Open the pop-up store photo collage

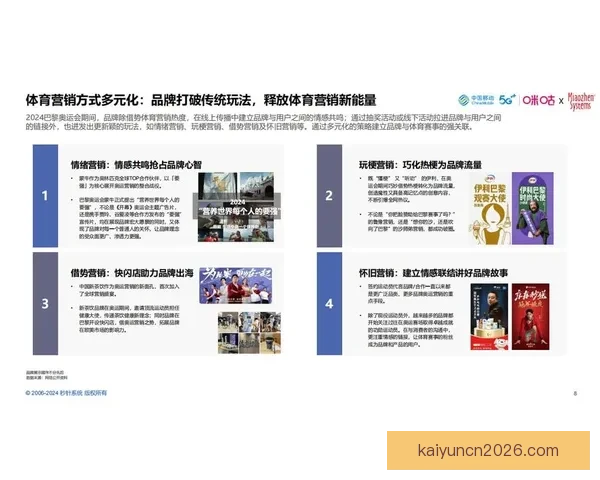click(x=249, y=332)
